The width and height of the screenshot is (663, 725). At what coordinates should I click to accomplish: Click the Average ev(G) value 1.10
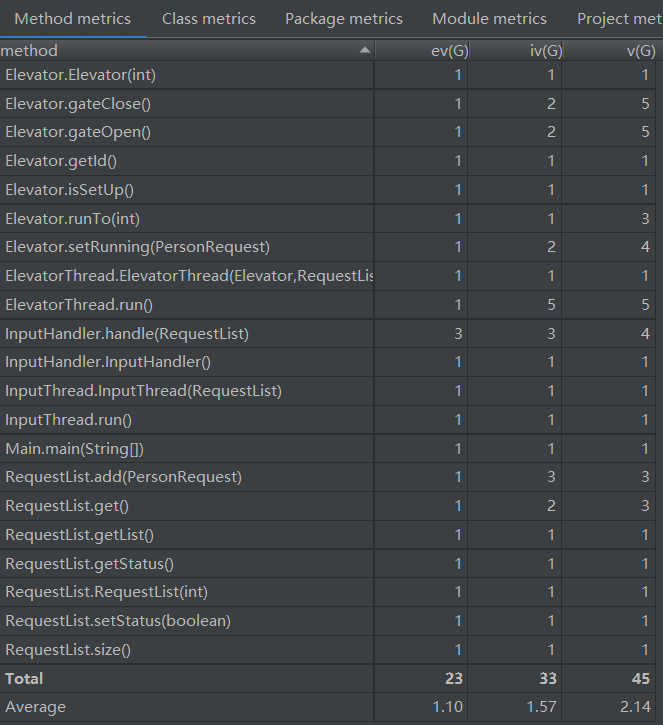pyautogui.click(x=448, y=707)
